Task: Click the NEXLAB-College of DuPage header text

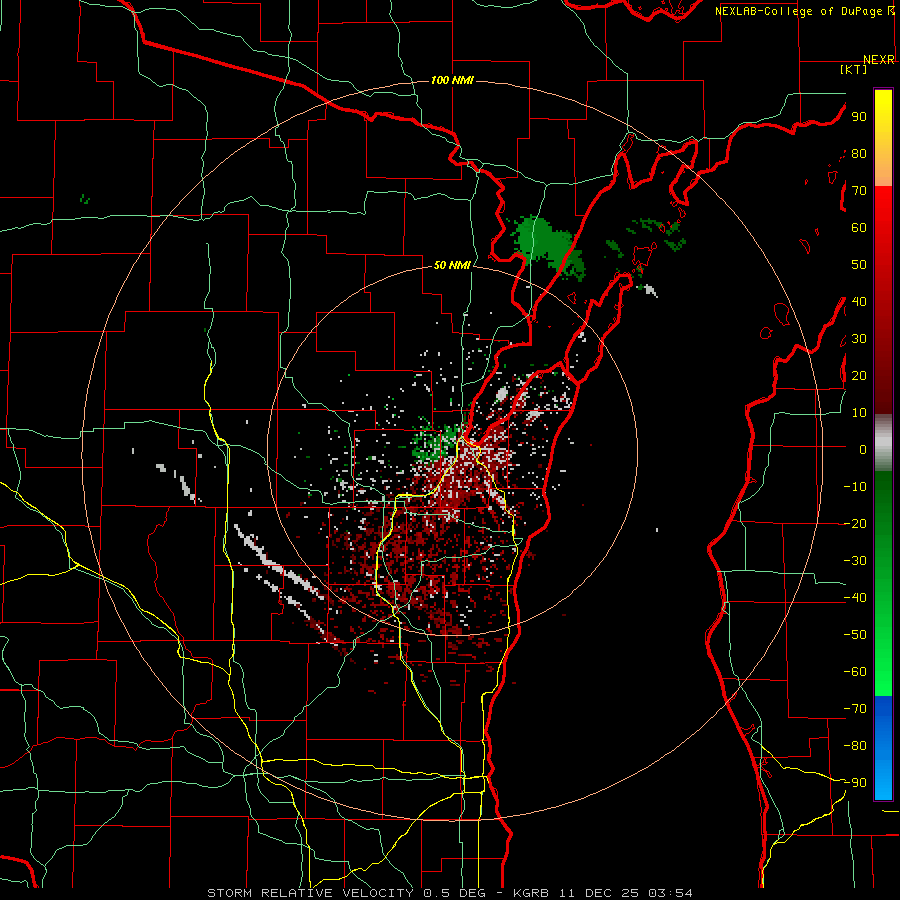Action: coord(799,11)
